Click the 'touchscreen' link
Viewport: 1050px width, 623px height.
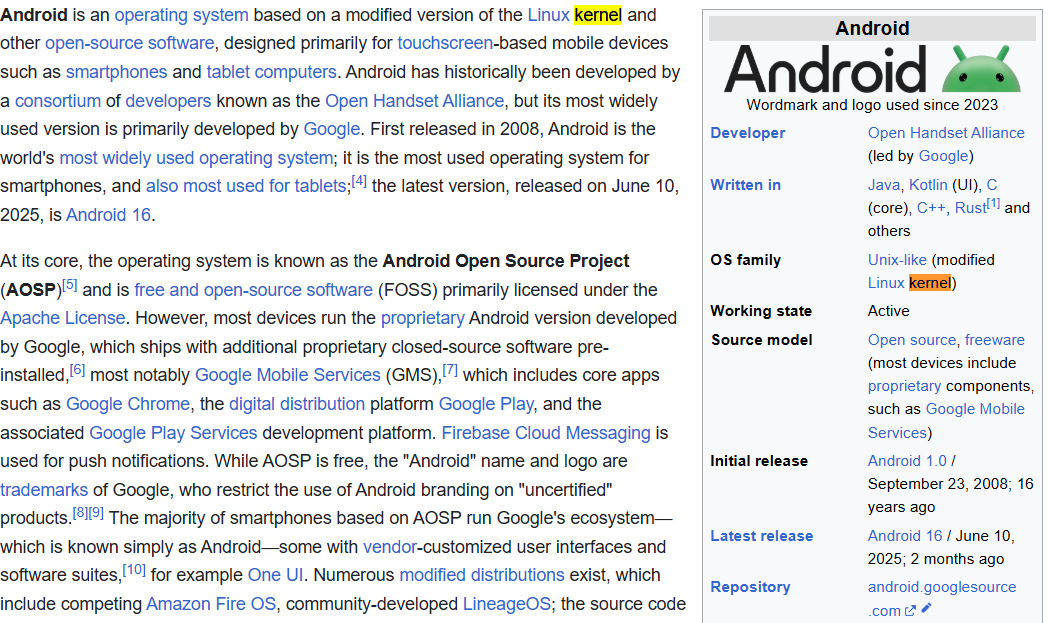click(445, 44)
